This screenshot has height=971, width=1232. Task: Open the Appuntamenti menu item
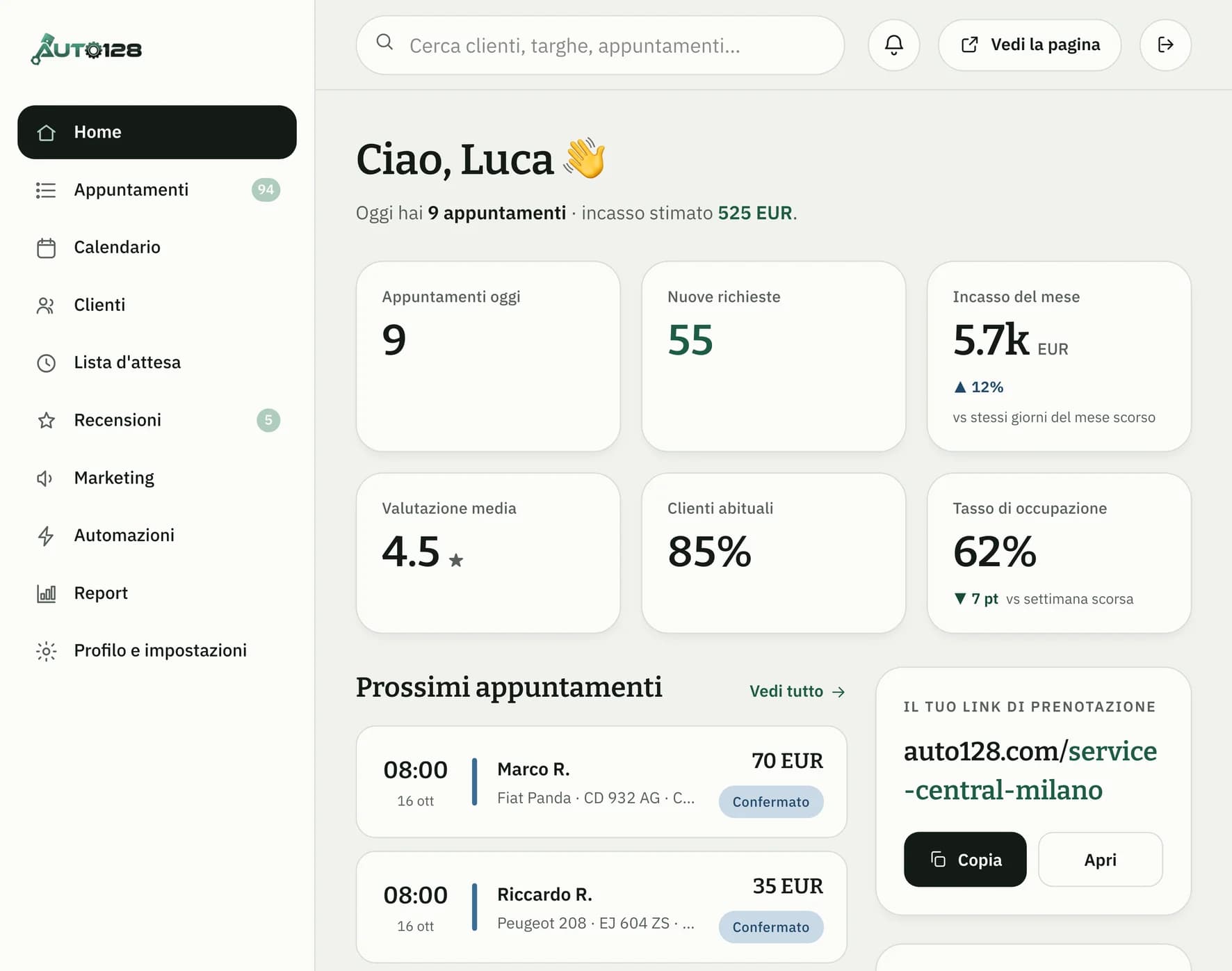tap(157, 190)
